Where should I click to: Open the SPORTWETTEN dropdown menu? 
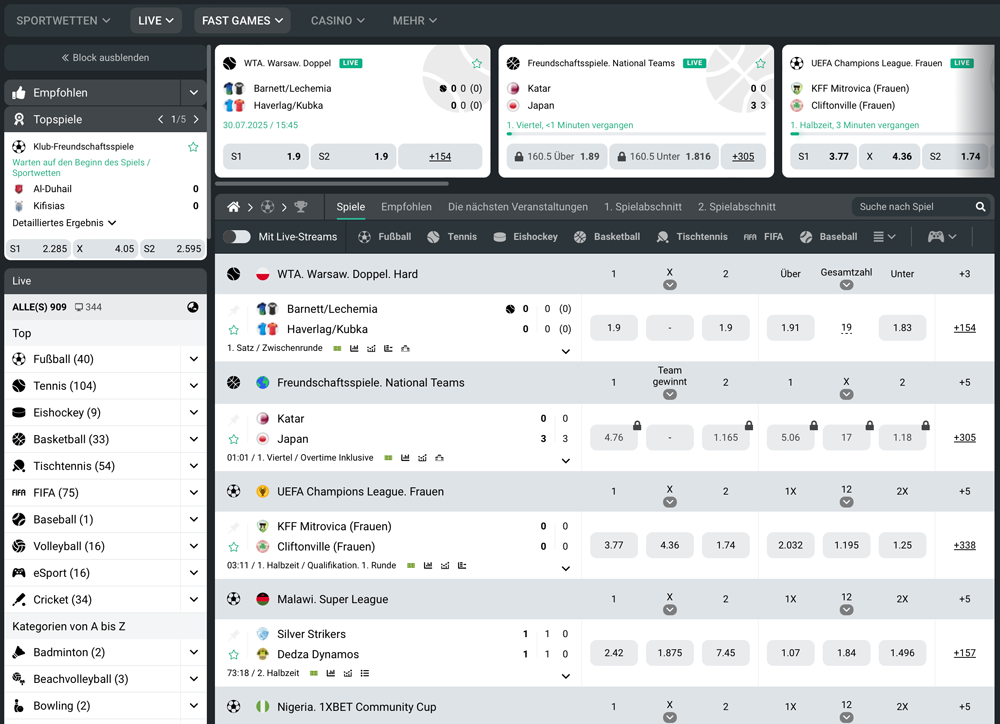pos(64,20)
